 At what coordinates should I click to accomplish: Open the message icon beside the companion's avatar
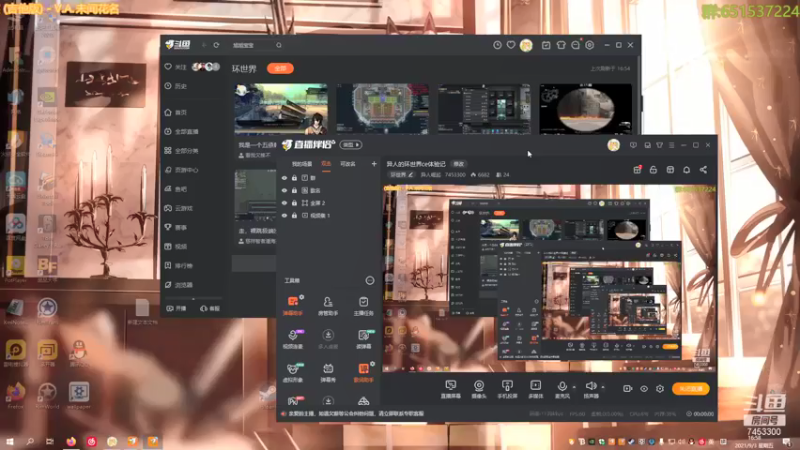pos(633,145)
